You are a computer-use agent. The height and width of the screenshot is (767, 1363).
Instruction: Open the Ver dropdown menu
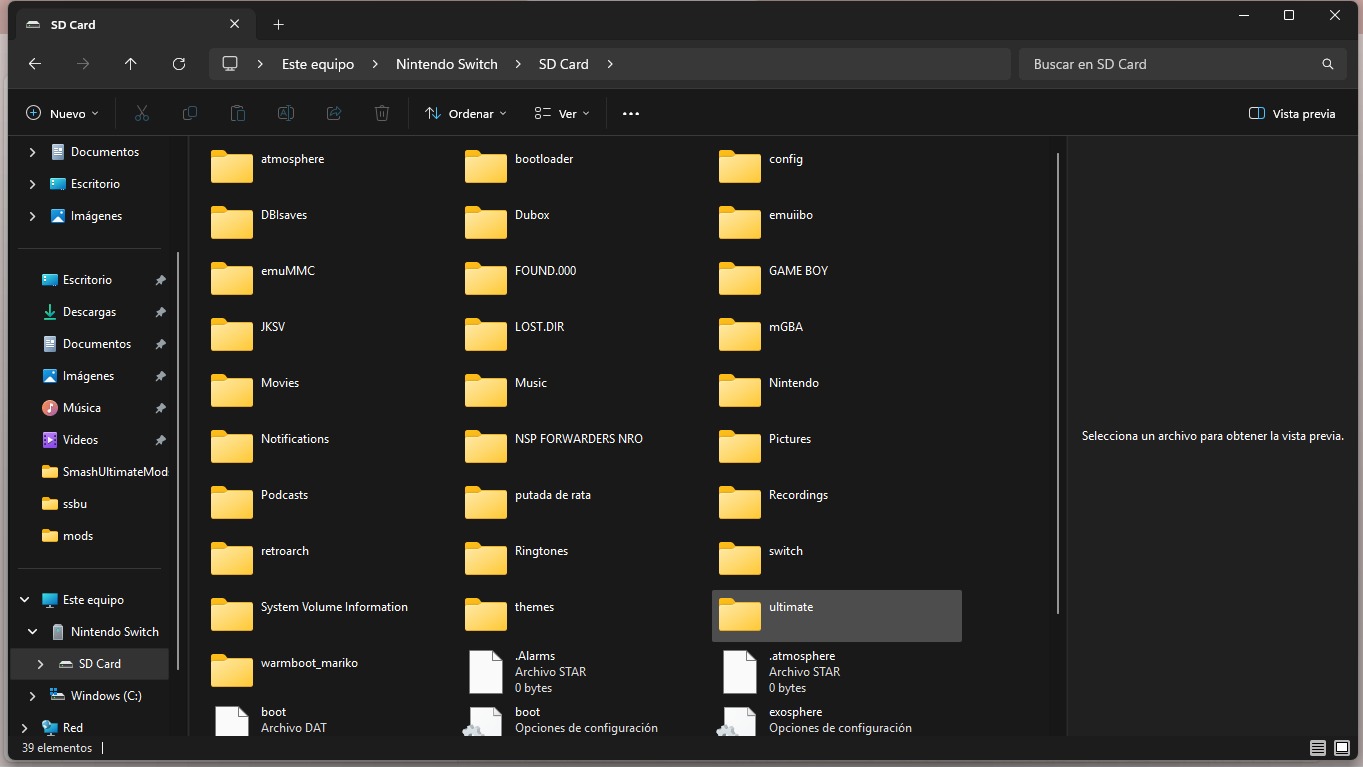tap(562, 114)
